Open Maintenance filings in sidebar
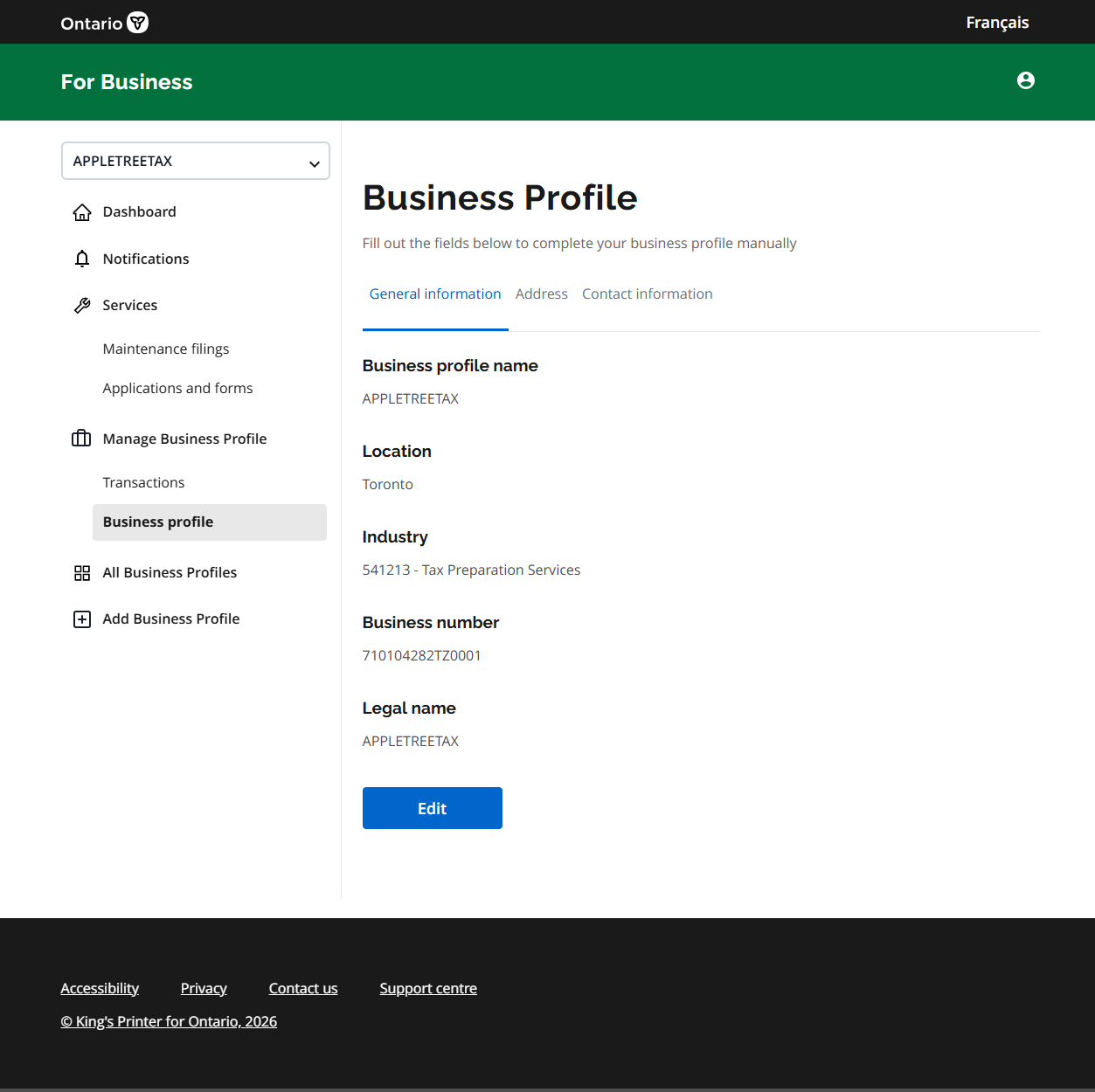Viewport: 1095px width, 1092px height. point(166,349)
